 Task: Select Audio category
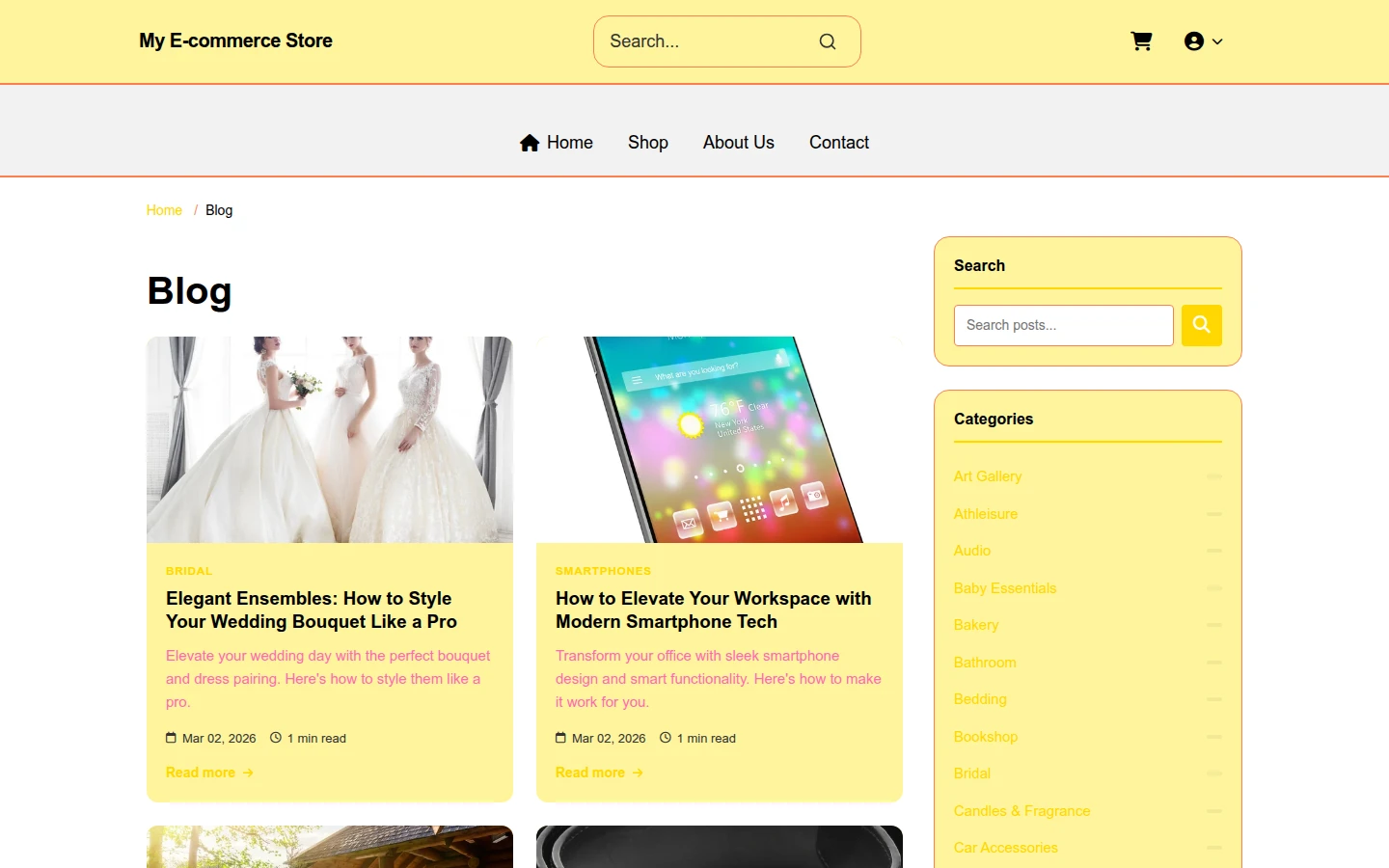[972, 551]
